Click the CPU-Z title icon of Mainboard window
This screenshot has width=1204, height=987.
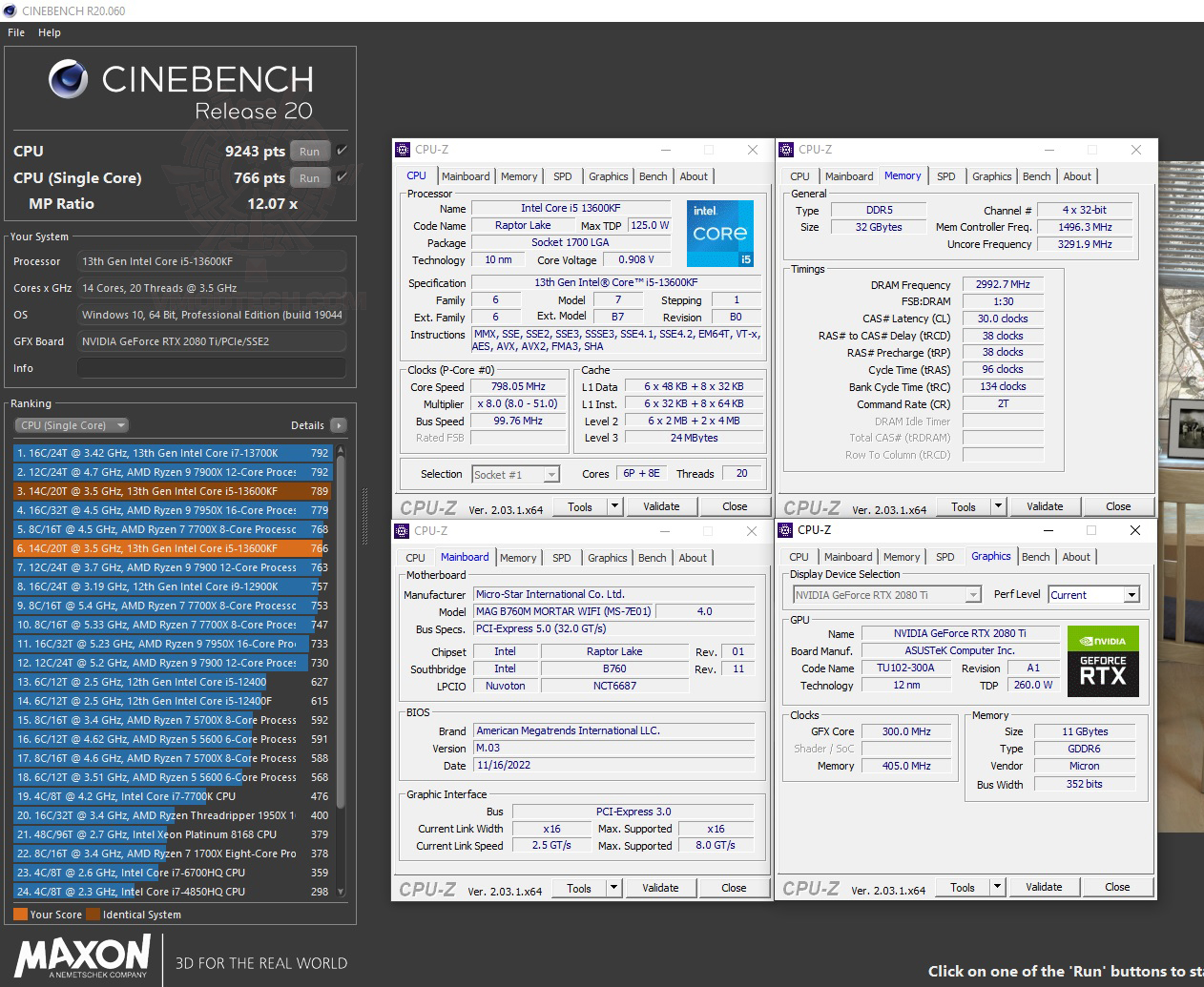(403, 531)
